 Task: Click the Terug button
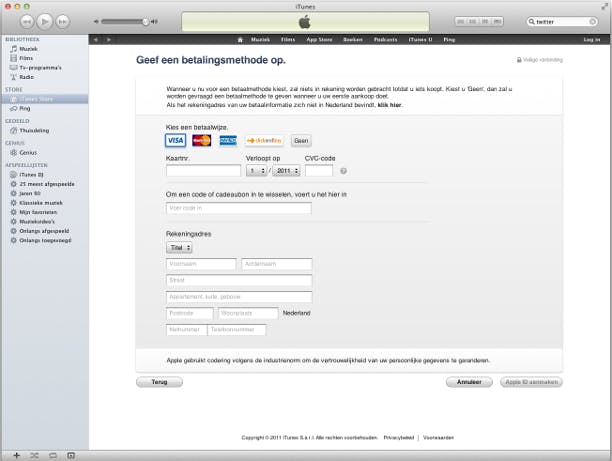tap(159, 382)
